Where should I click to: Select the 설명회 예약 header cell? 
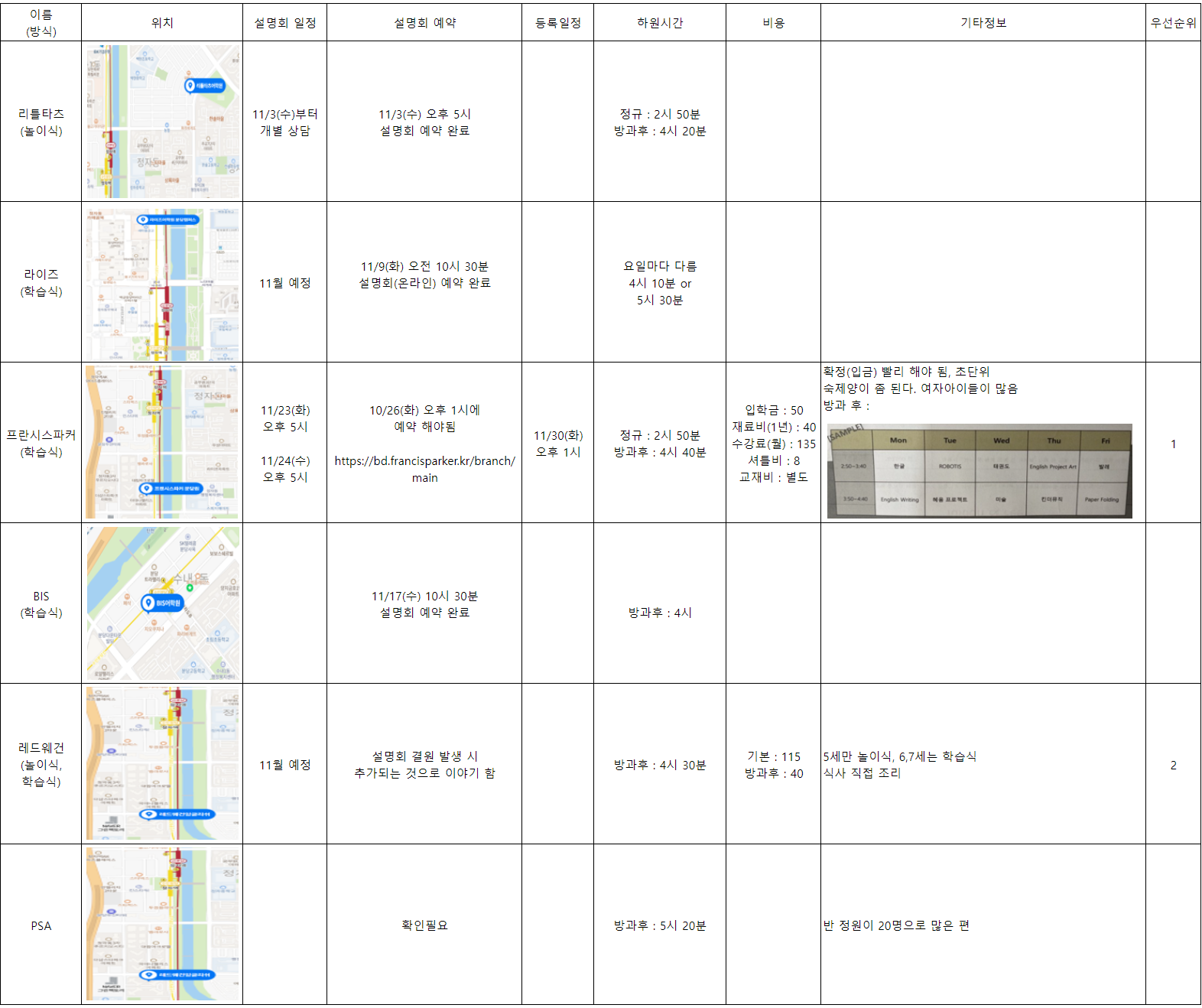click(x=424, y=22)
